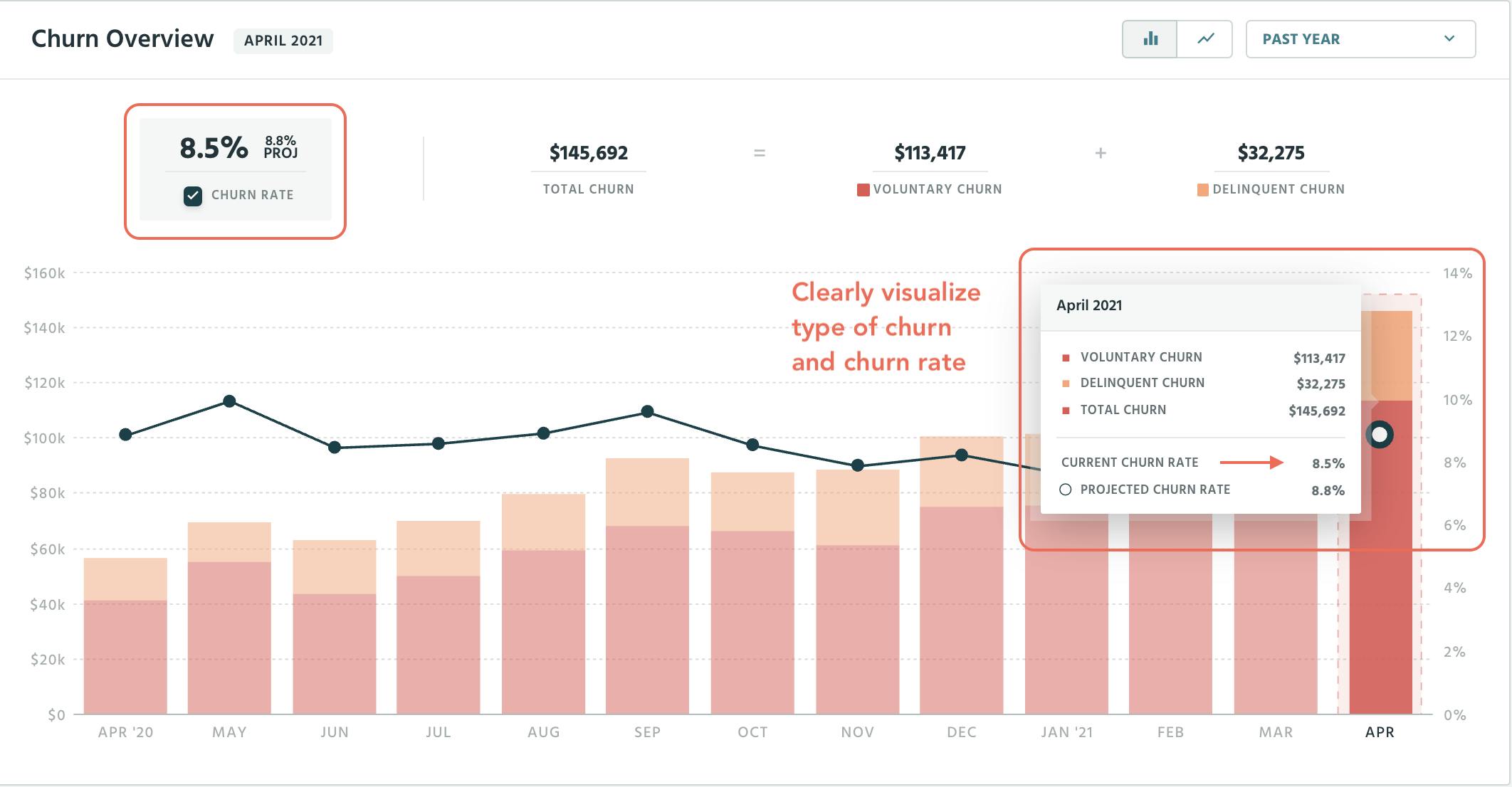The height and width of the screenshot is (787, 1512).
Task: Click the April 2021 date badge
Action: coord(283,41)
